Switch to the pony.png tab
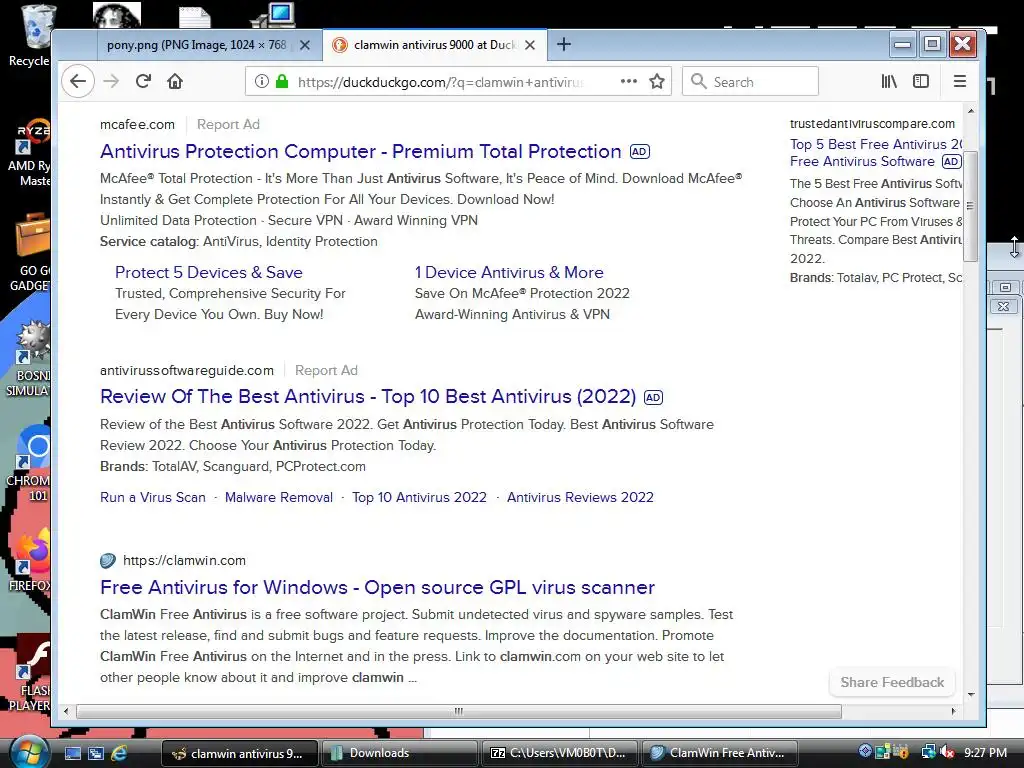1024x768 pixels. click(x=196, y=45)
